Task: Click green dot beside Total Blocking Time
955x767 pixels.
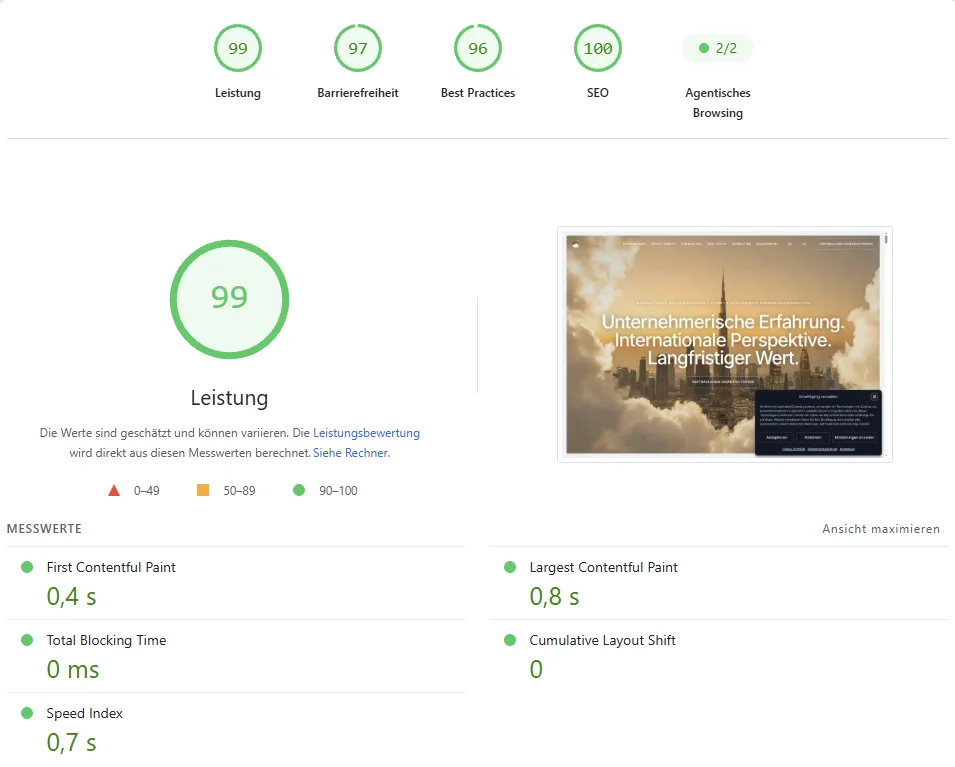Action: [27, 640]
